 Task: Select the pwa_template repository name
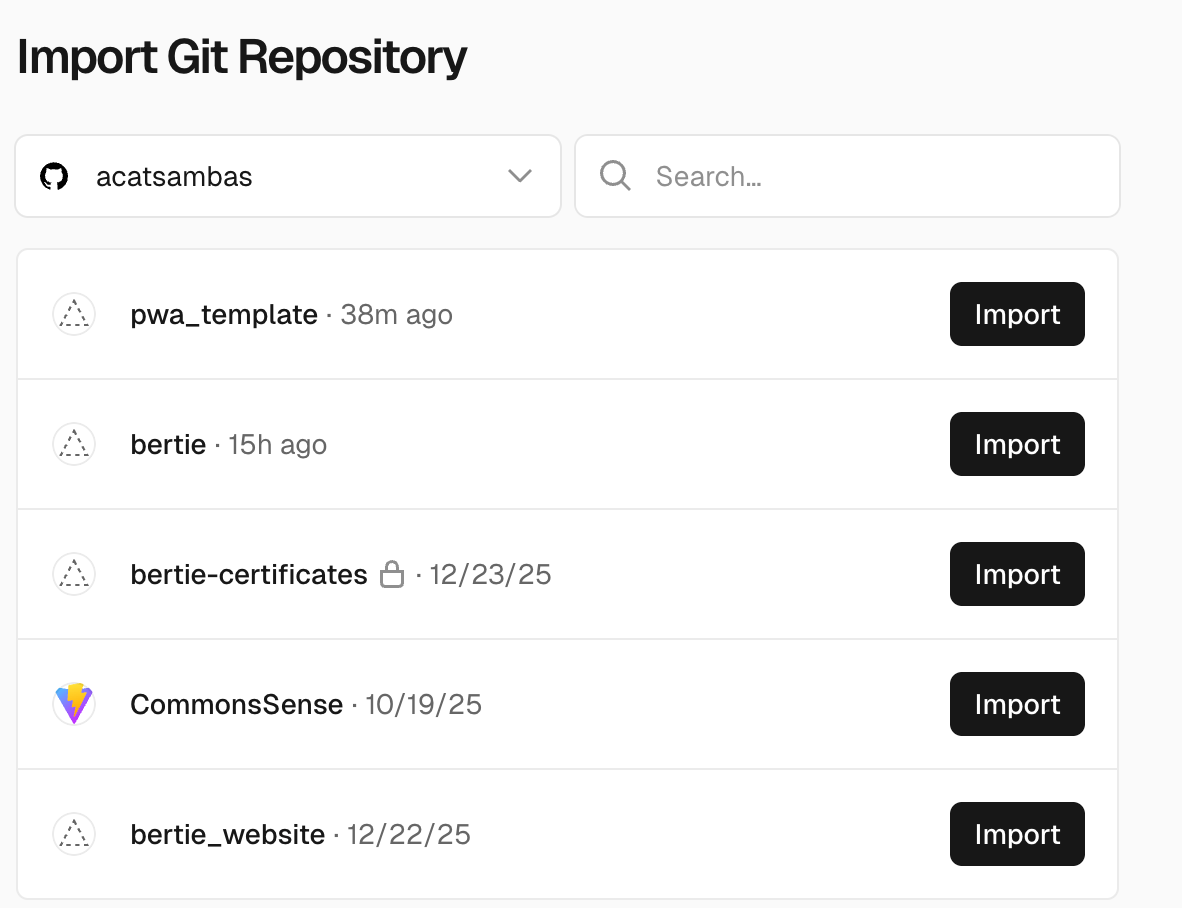[x=224, y=315]
